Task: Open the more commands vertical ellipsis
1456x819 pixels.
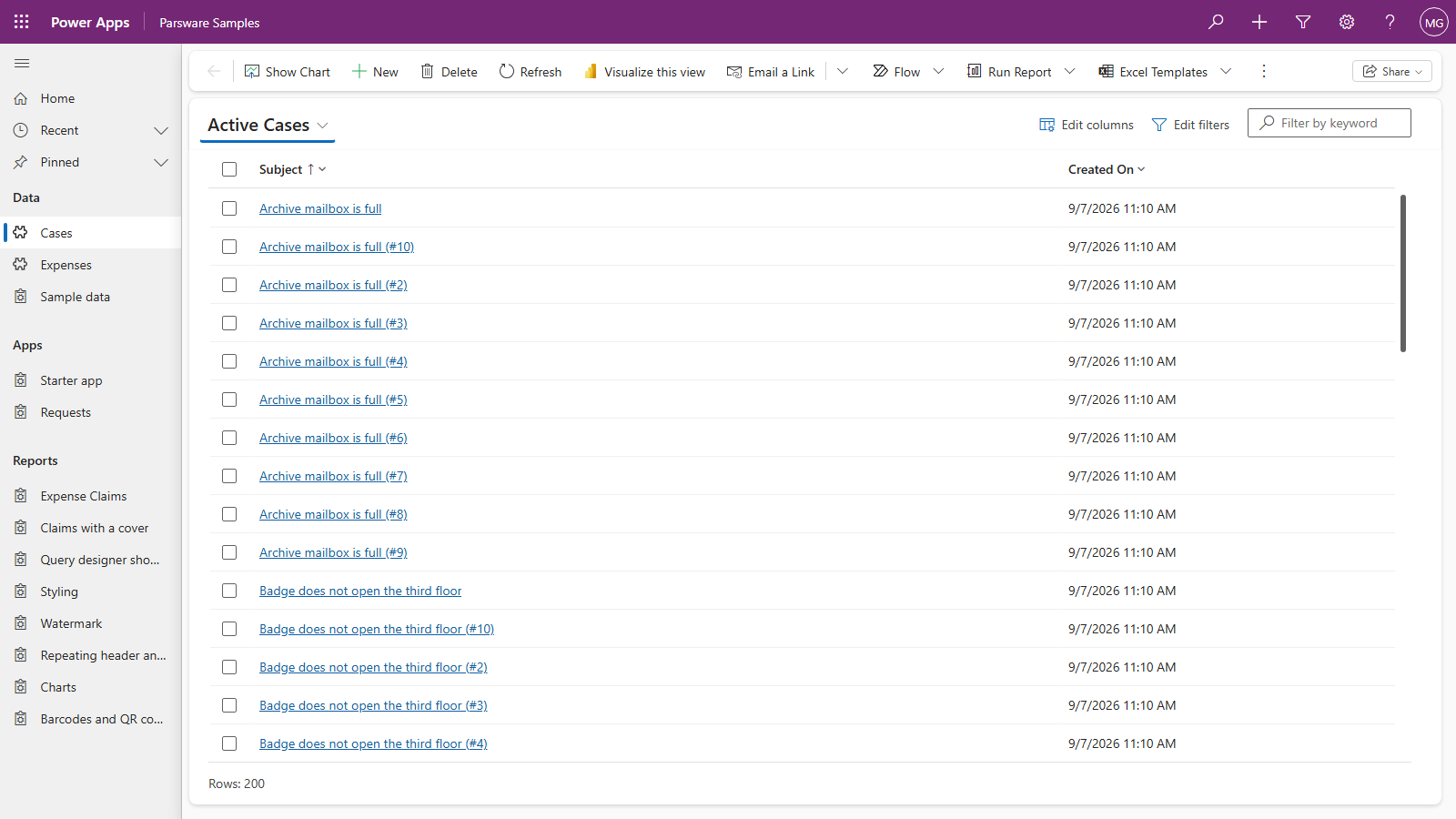Action: pos(1263,71)
